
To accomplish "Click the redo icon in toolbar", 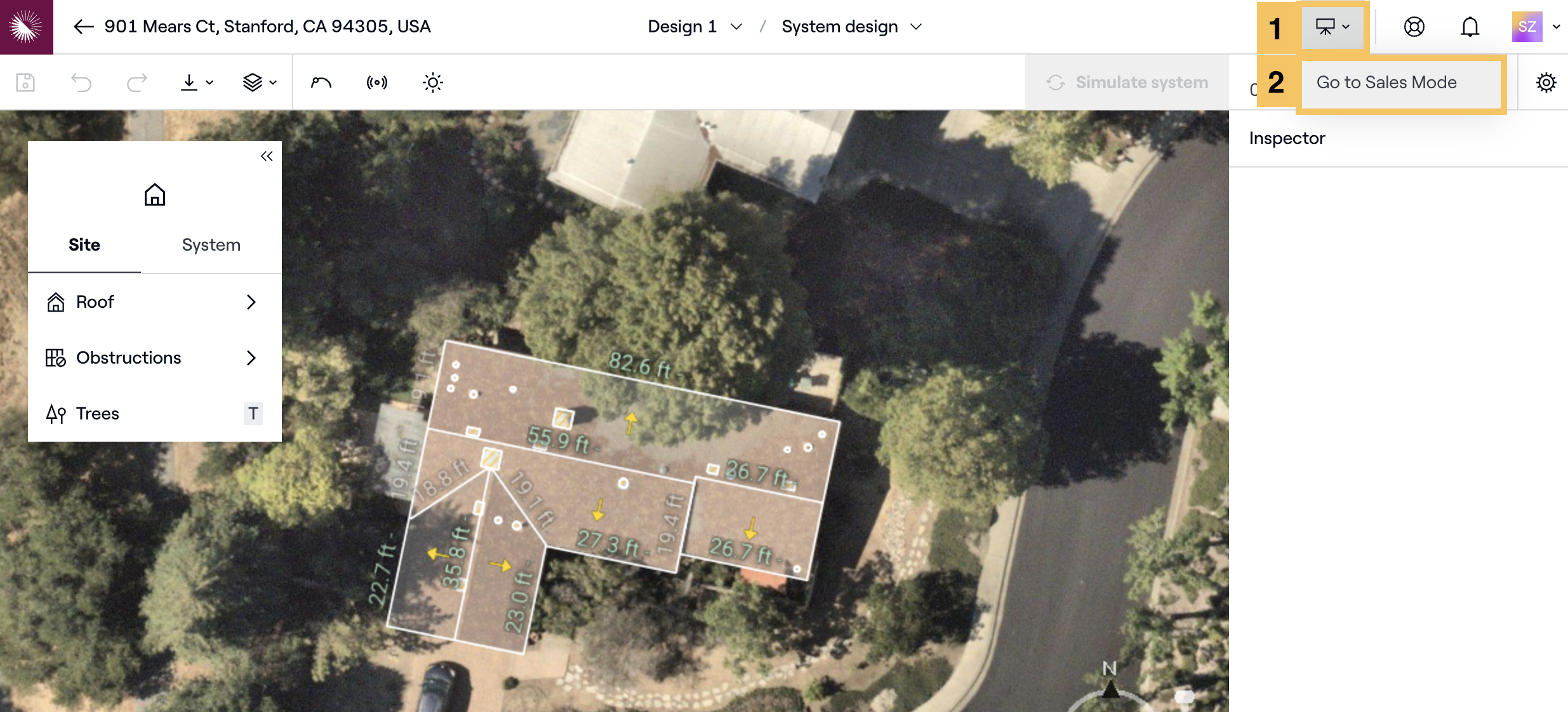I will [x=136, y=82].
